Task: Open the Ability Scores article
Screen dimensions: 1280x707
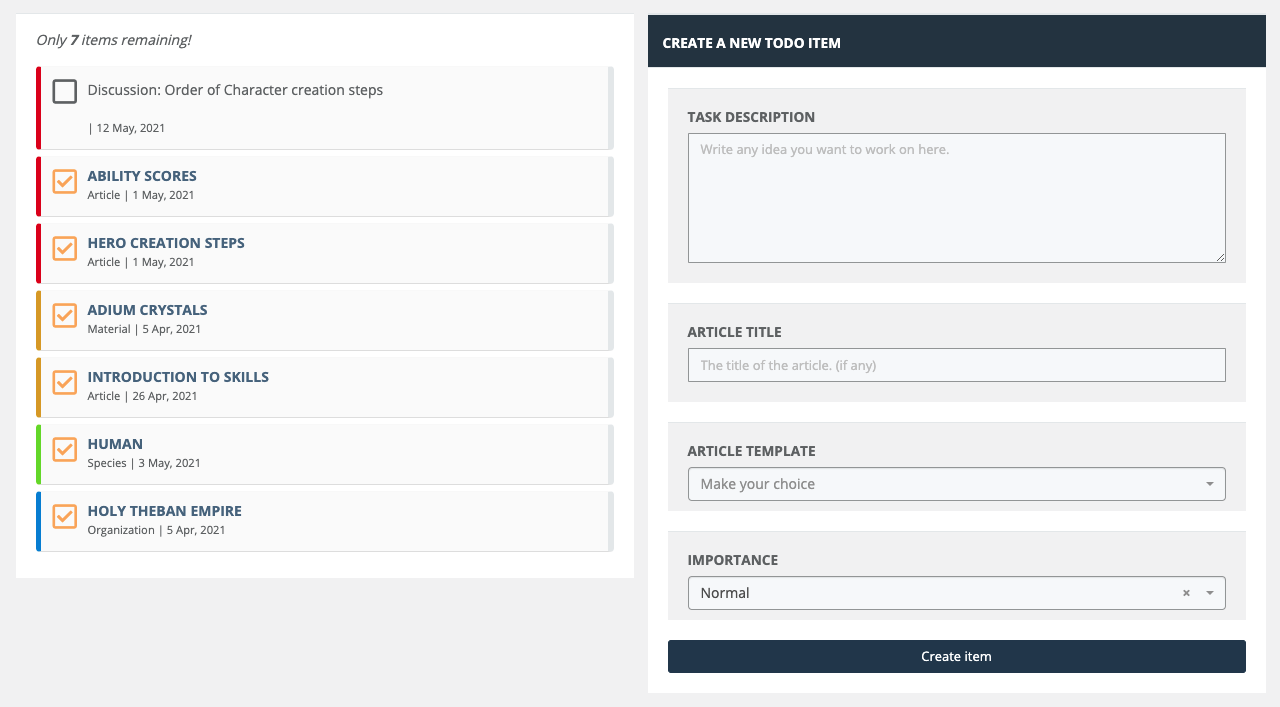Action: pyautogui.click(x=142, y=176)
